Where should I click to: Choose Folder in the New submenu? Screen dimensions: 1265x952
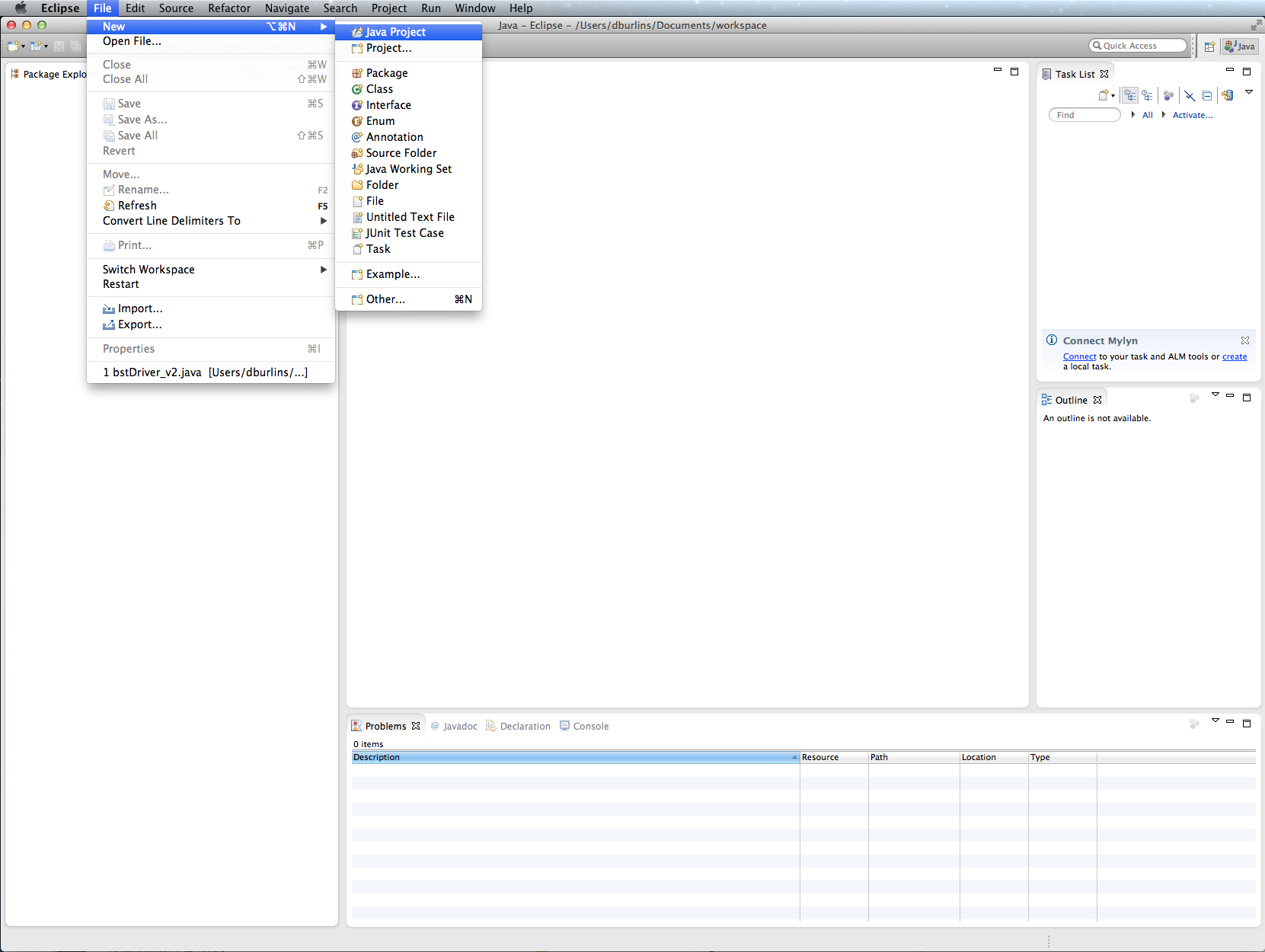408,185
